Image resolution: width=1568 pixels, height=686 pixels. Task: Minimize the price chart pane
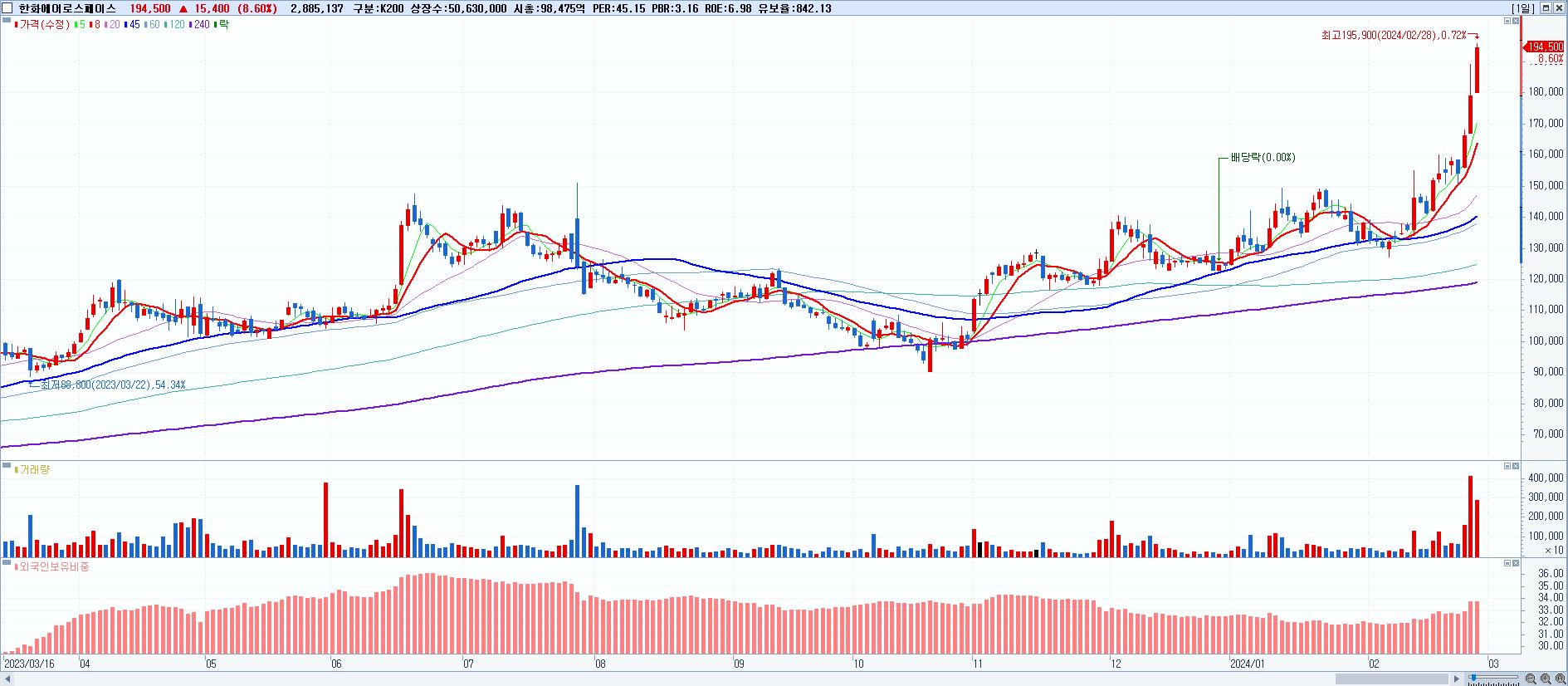point(1507,21)
